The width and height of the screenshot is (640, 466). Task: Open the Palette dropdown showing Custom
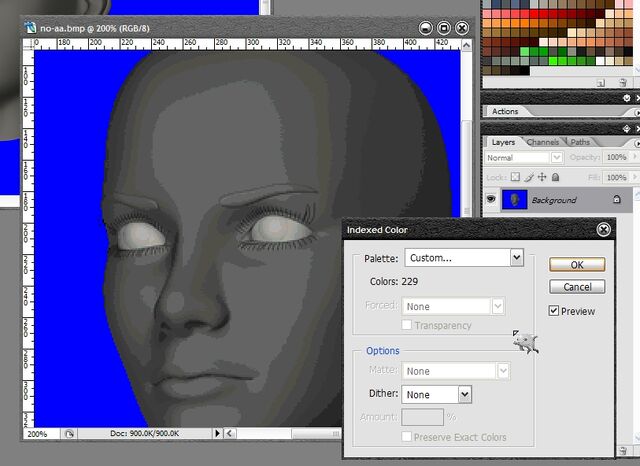[x=464, y=258]
